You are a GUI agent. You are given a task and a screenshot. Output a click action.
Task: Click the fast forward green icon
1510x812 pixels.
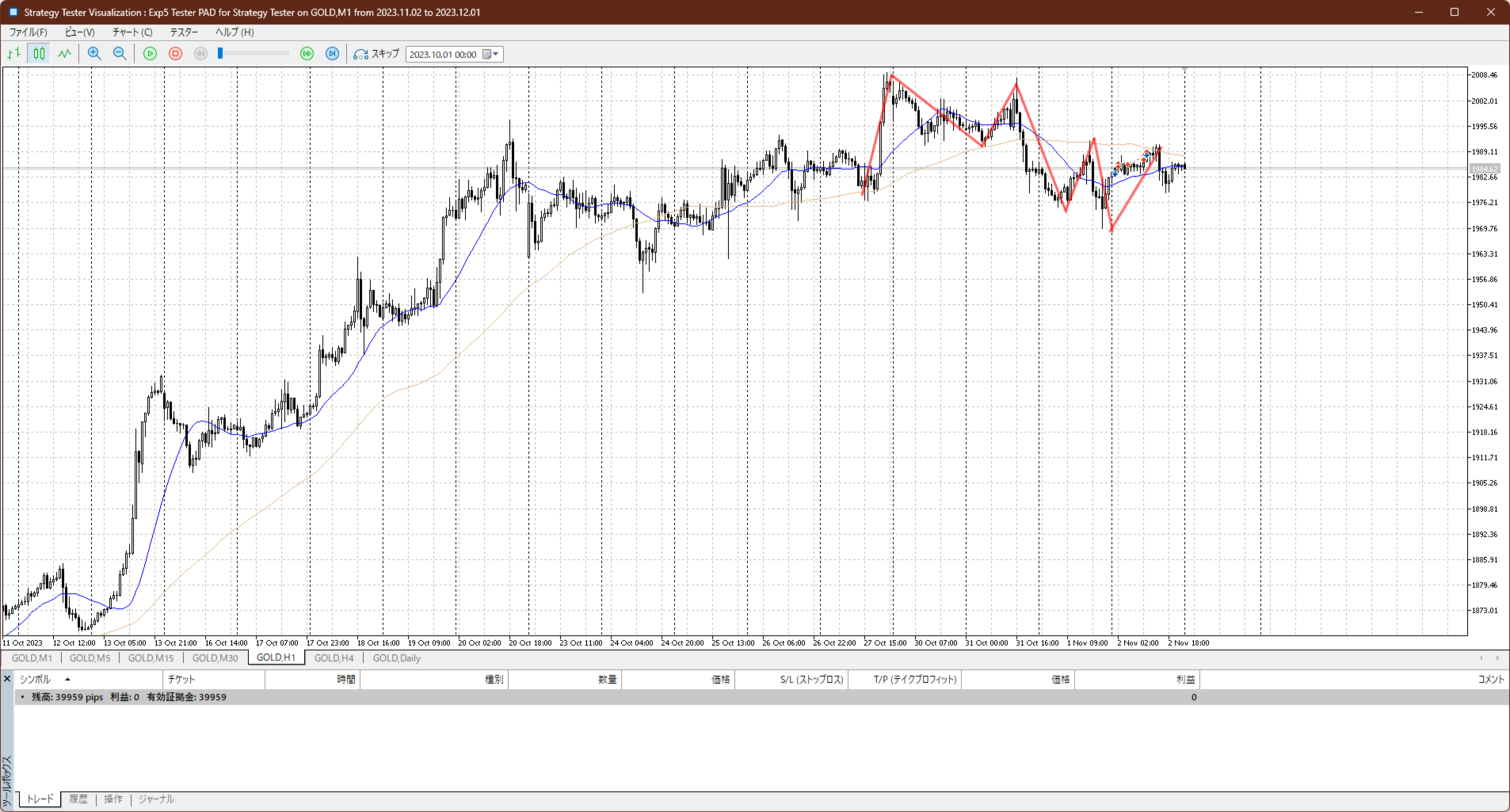point(307,54)
